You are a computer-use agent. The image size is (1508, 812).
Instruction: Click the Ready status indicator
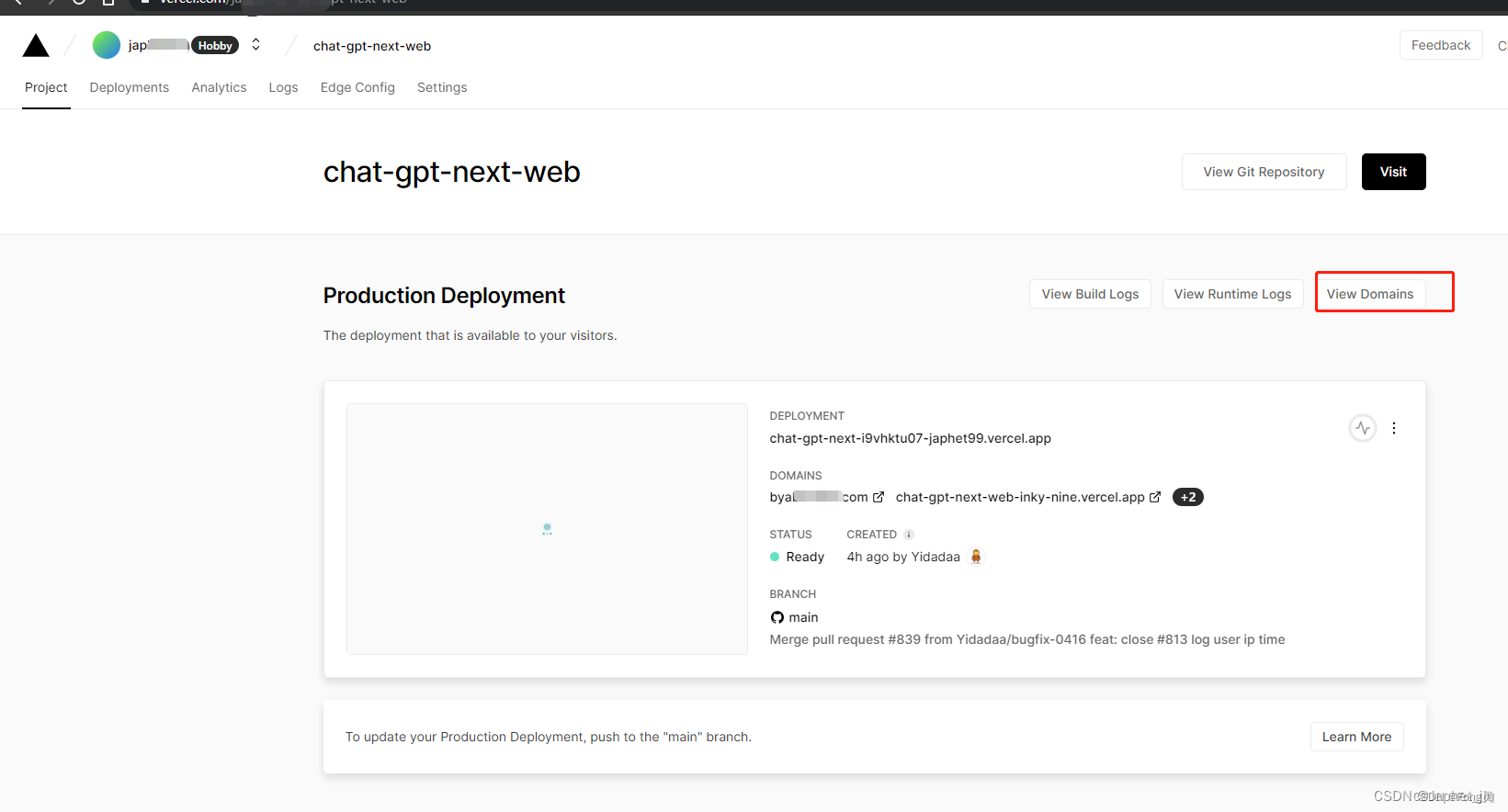click(797, 557)
